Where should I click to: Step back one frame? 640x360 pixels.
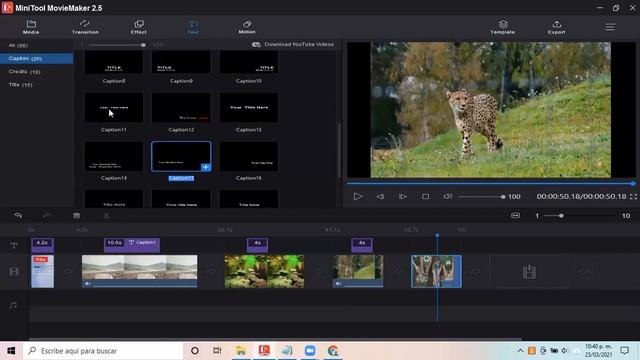coord(380,196)
